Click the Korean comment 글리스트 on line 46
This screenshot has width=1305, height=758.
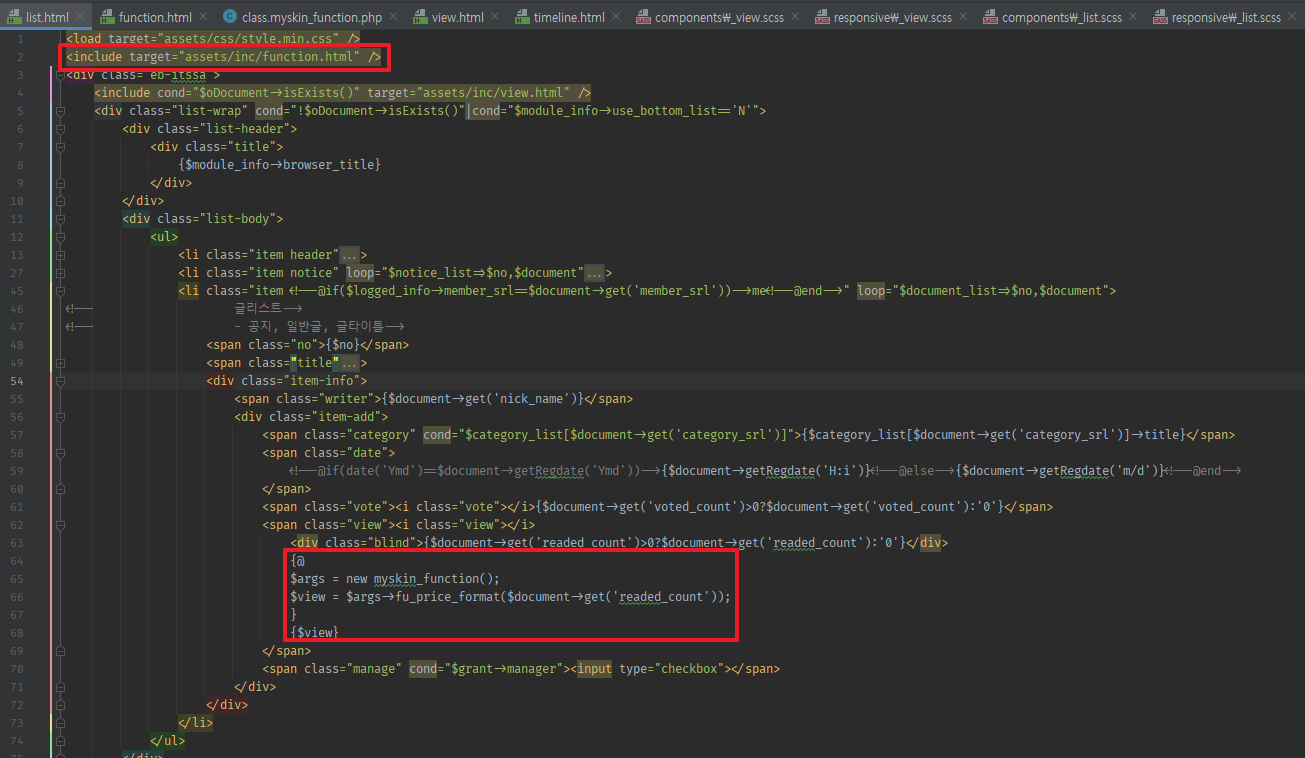(259, 309)
